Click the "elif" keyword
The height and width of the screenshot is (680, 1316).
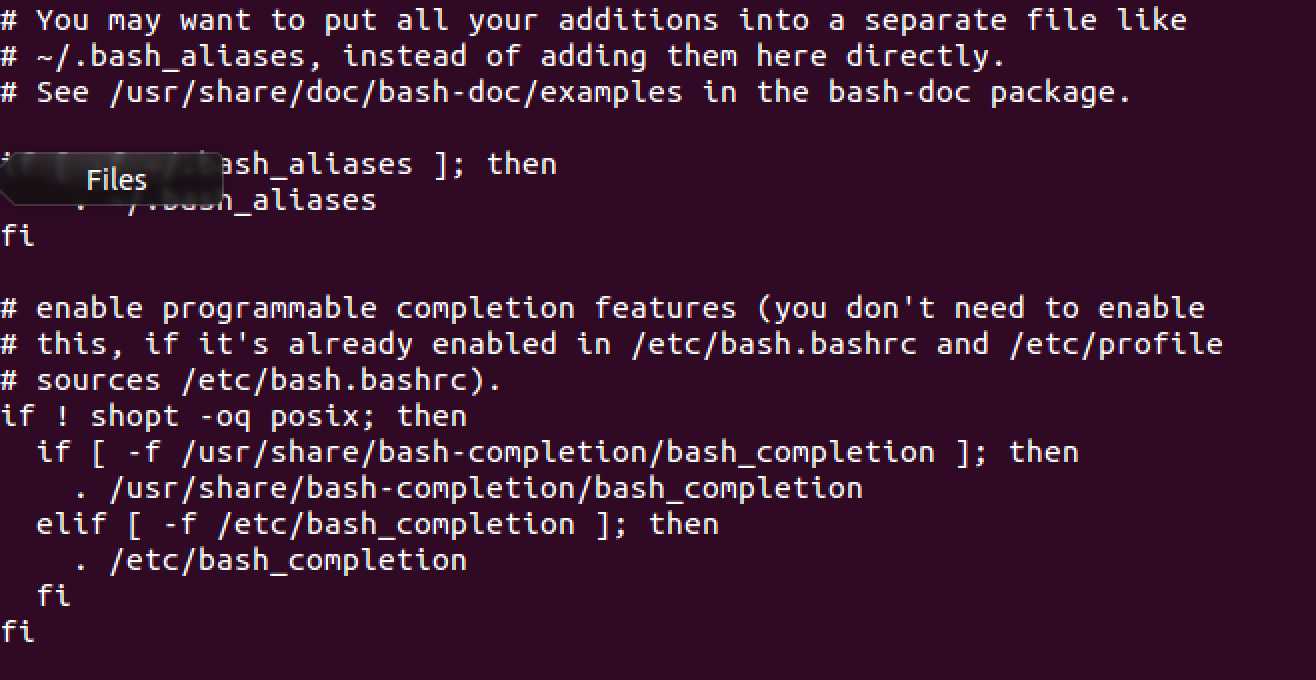pyautogui.click(x=72, y=524)
